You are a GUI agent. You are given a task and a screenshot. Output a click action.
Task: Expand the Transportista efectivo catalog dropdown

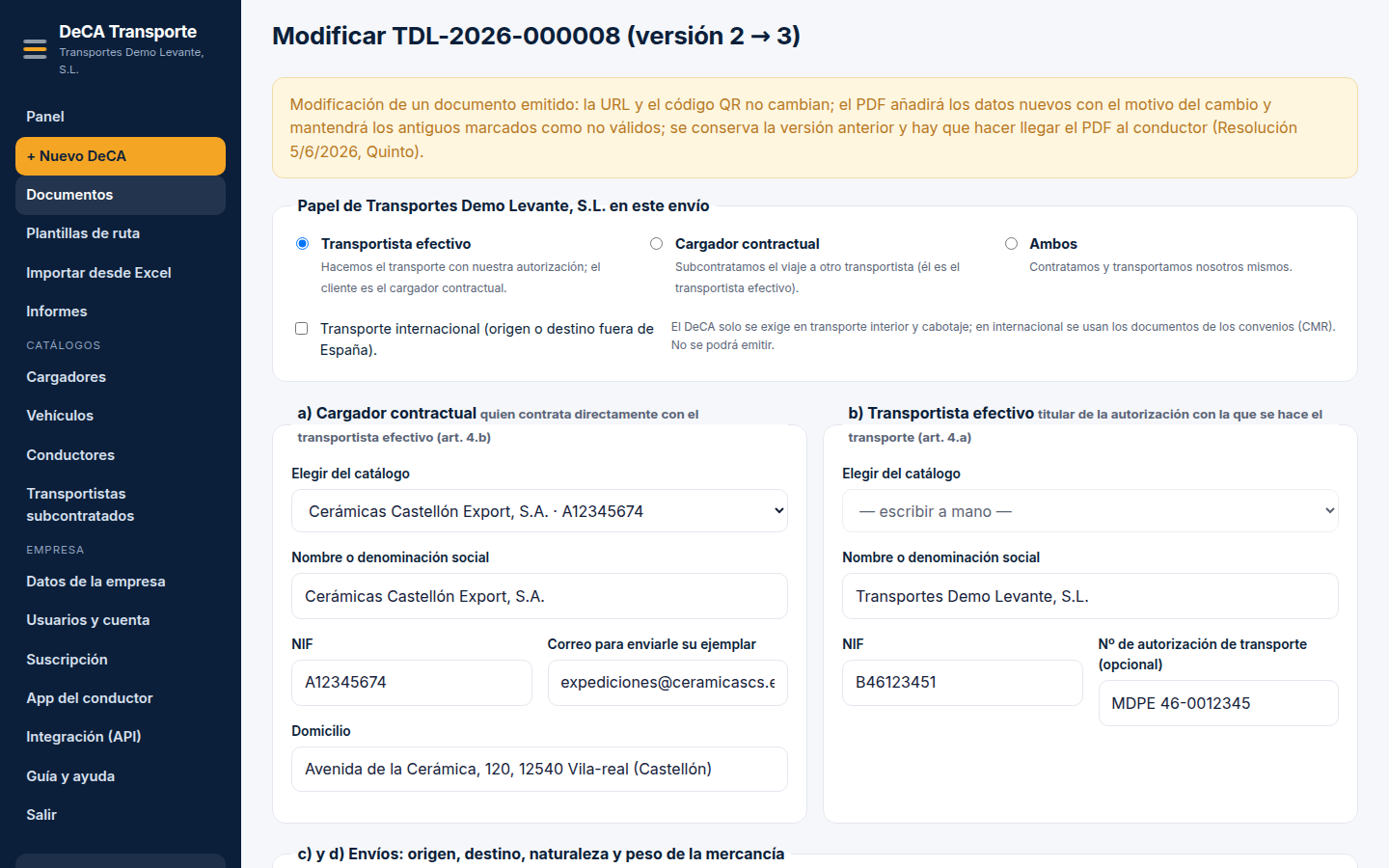pos(1090,511)
